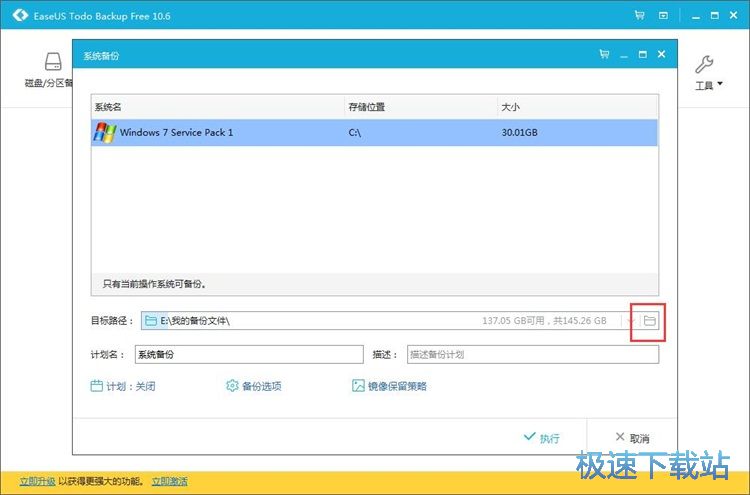Click the Description (描述) input field
This screenshot has height=495, width=750.
click(532, 354)
